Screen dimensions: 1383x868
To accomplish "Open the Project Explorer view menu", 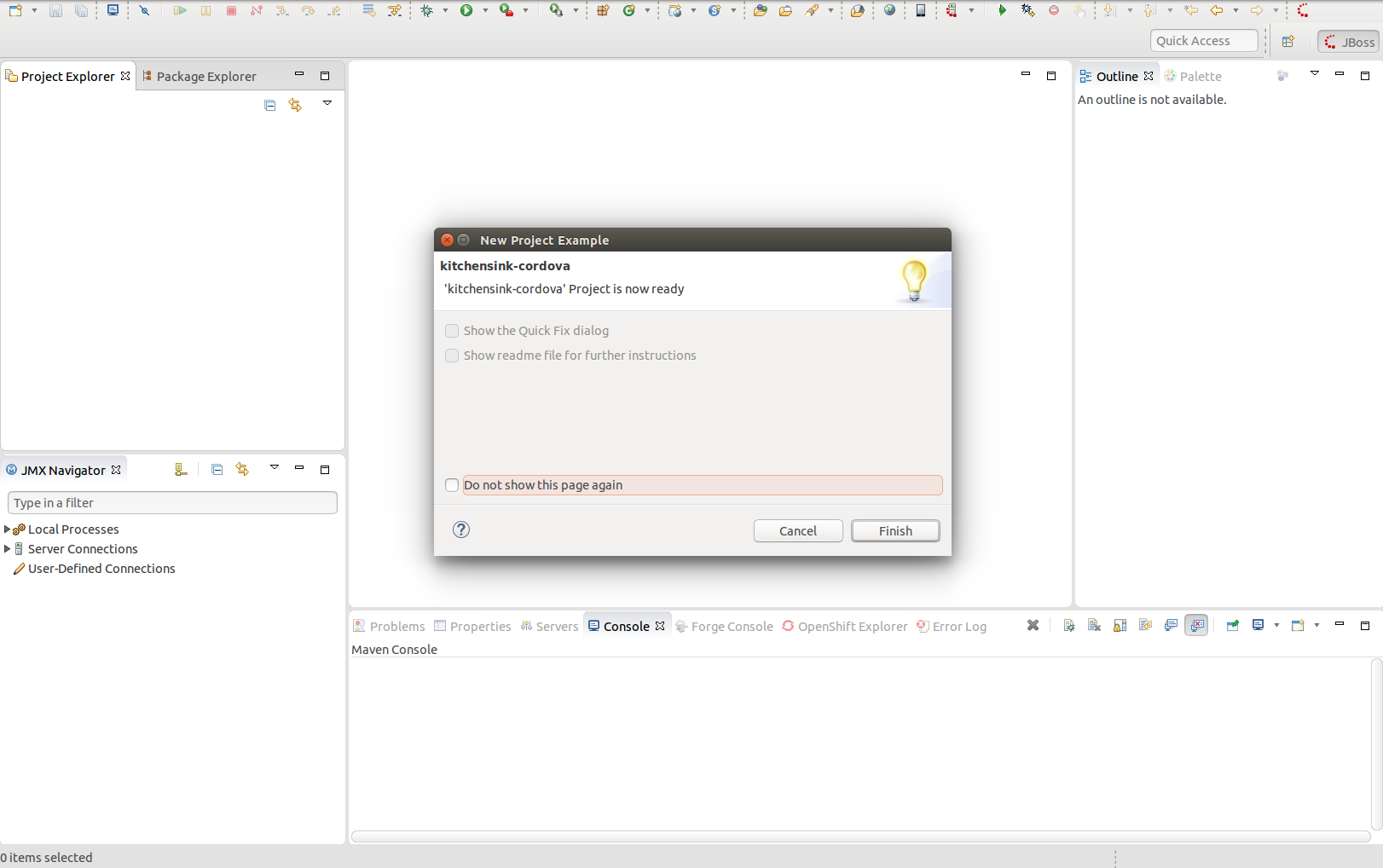I will coord(327,103).
